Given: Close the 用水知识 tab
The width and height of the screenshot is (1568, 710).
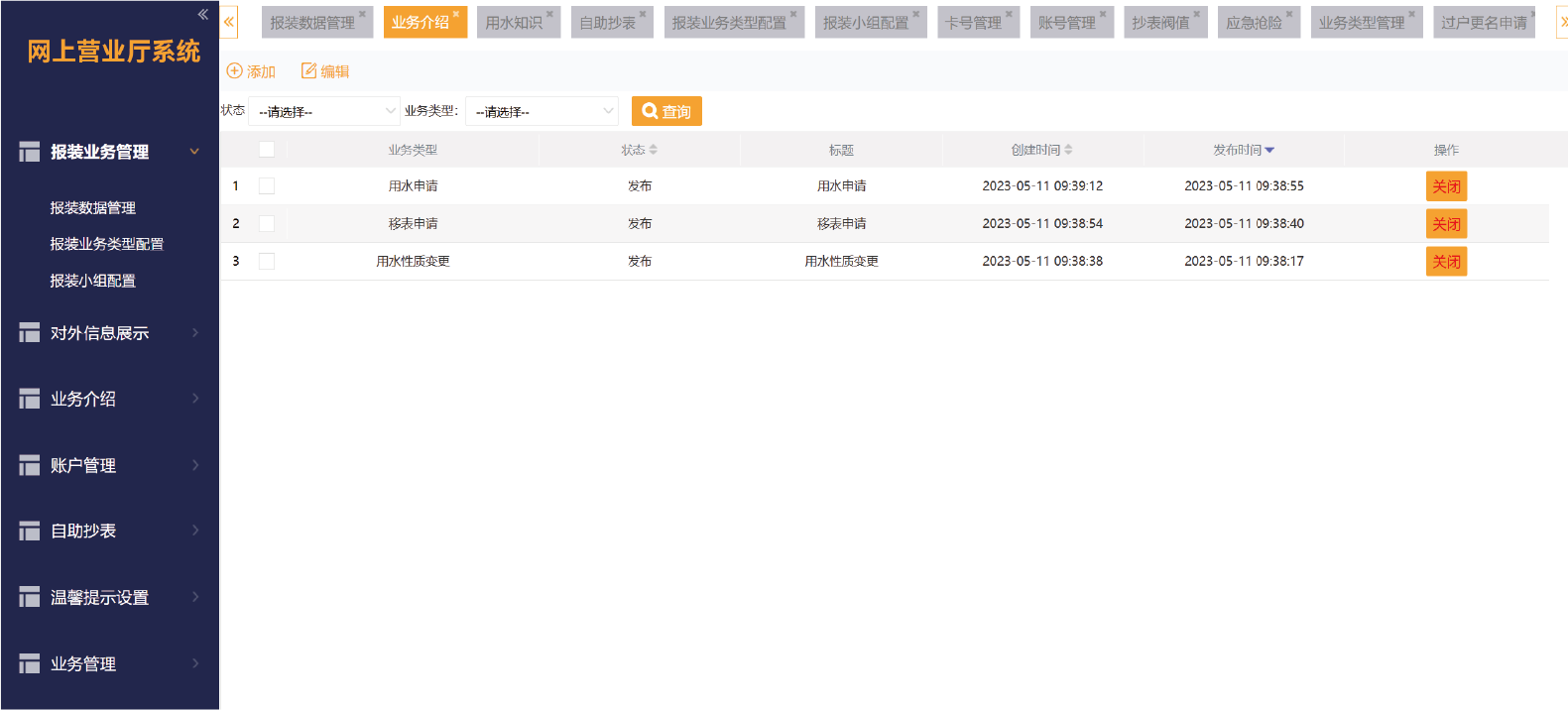Looking at the screenshot, I should [x=549, y=14].
